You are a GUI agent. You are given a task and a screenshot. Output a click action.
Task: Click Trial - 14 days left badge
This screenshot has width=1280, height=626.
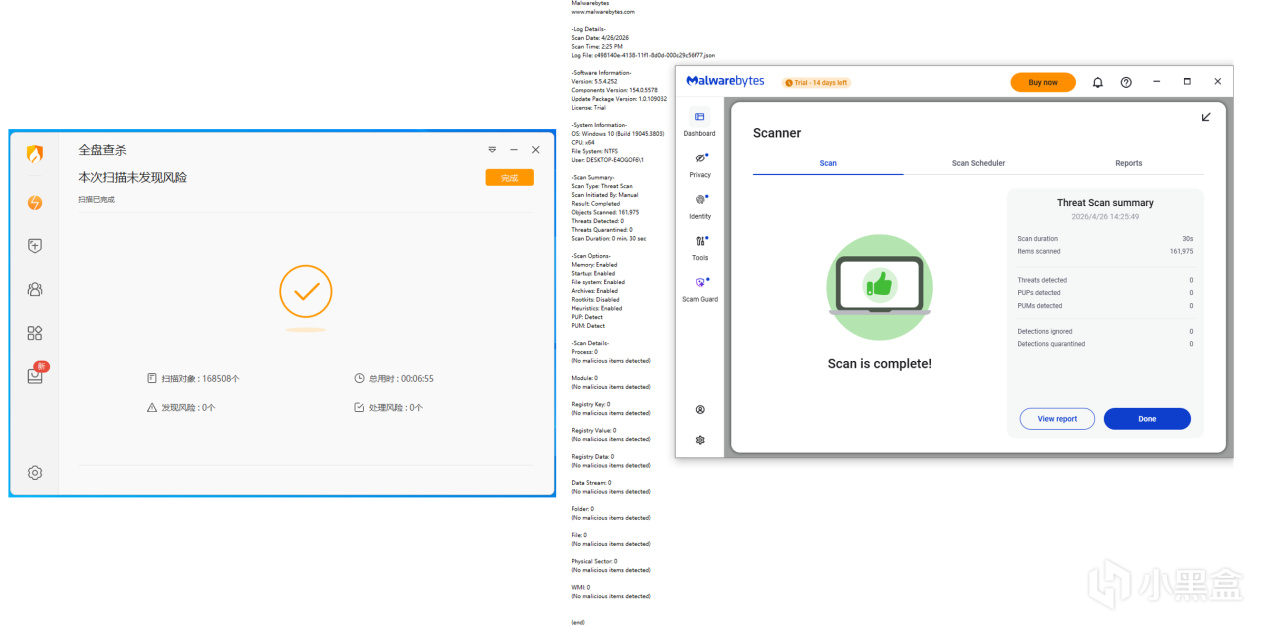coord(816,83)
